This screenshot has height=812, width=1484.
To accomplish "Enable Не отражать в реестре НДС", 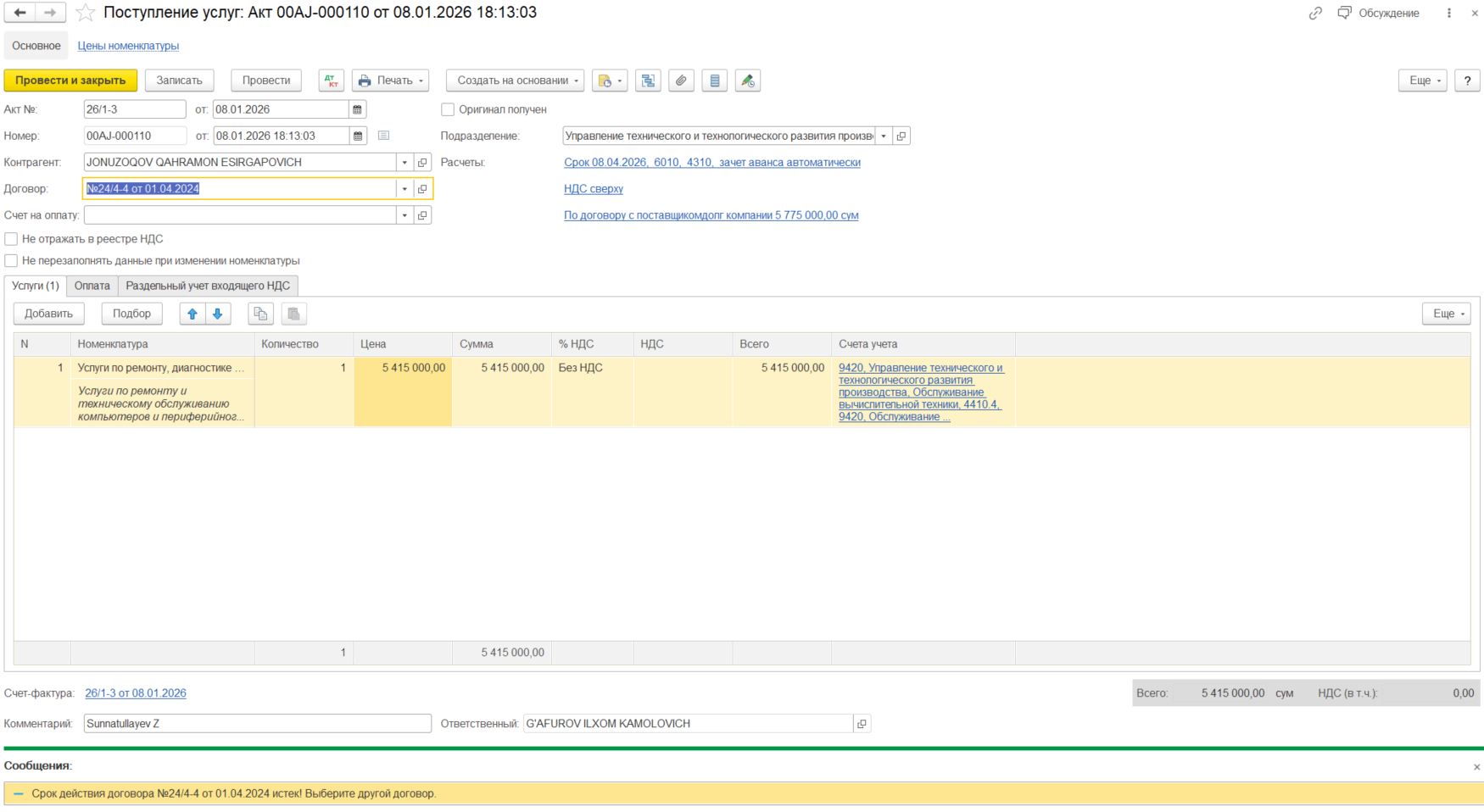I will 11,239.
